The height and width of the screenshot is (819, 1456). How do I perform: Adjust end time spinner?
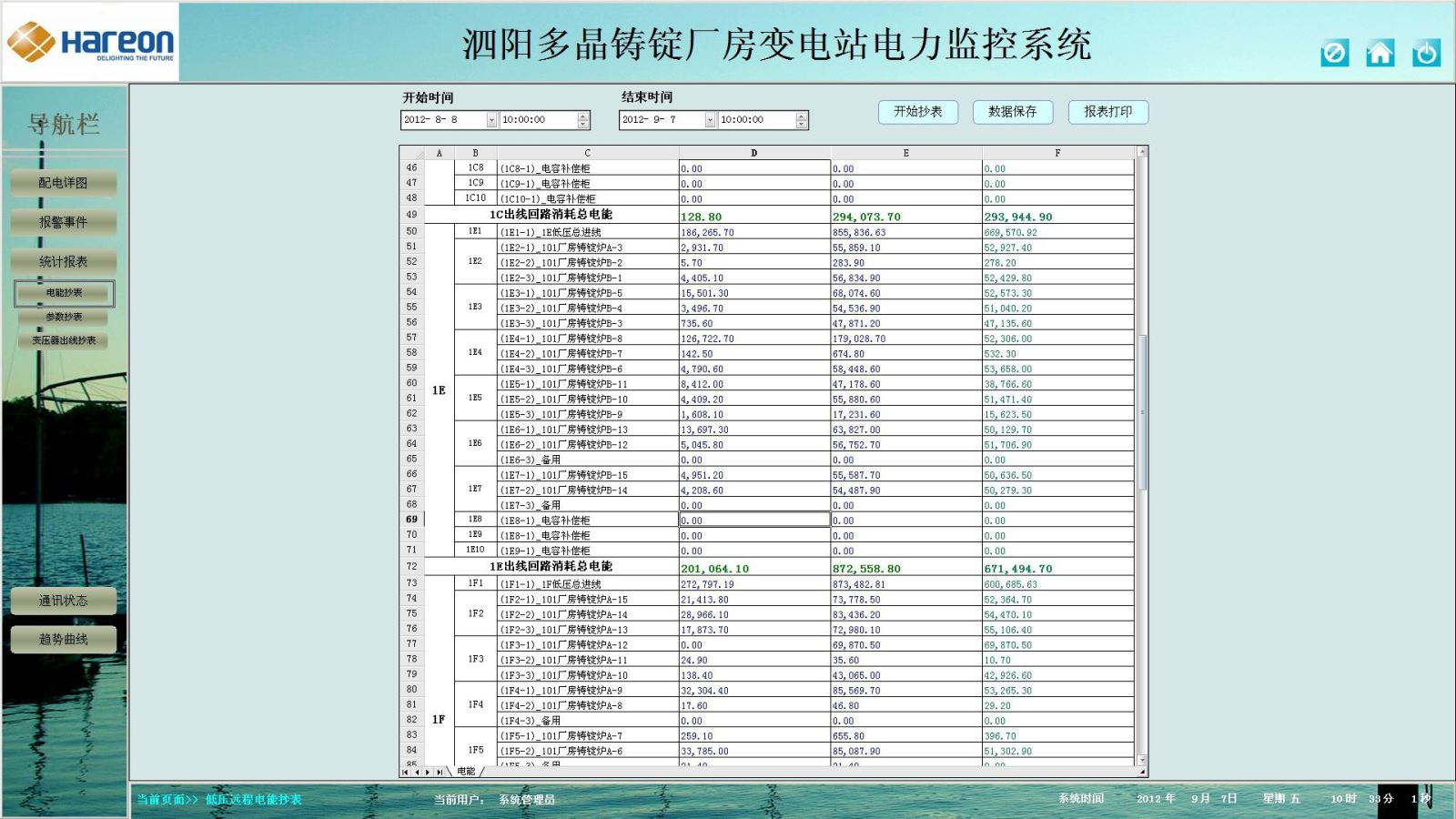801,120
